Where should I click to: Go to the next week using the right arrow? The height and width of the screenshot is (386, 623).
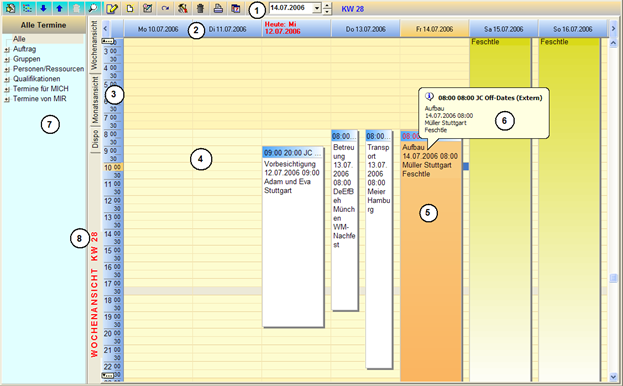pos(613,29)
